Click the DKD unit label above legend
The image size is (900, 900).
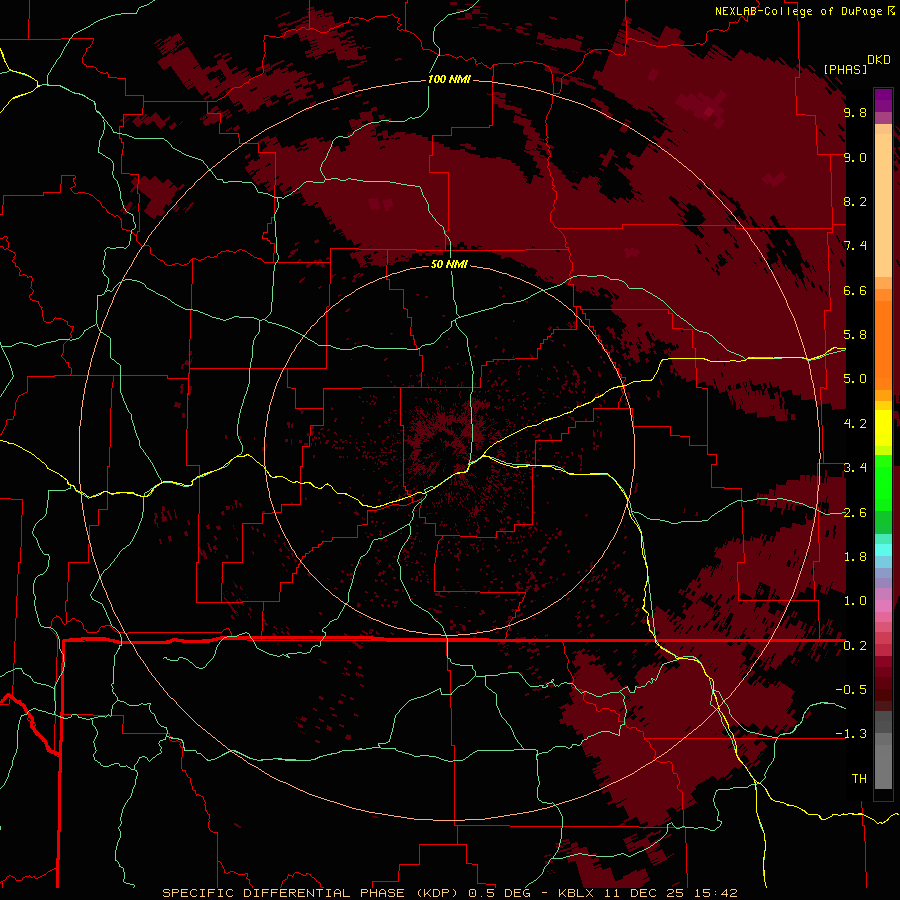(x=878, y=60)
